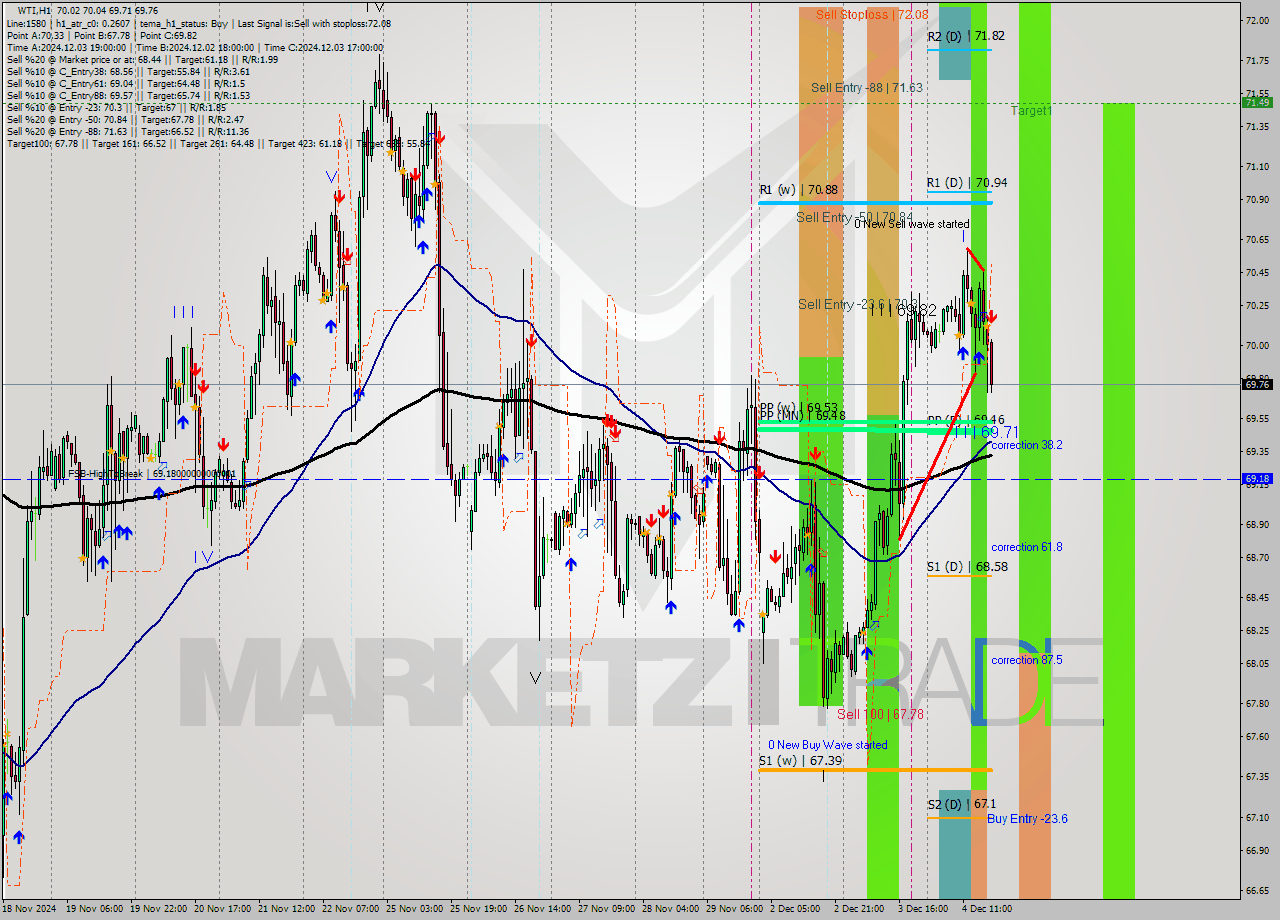Click the '18 Nov 2024' date label
This screenshot has width=1280, height=920.
pos(29,909)
